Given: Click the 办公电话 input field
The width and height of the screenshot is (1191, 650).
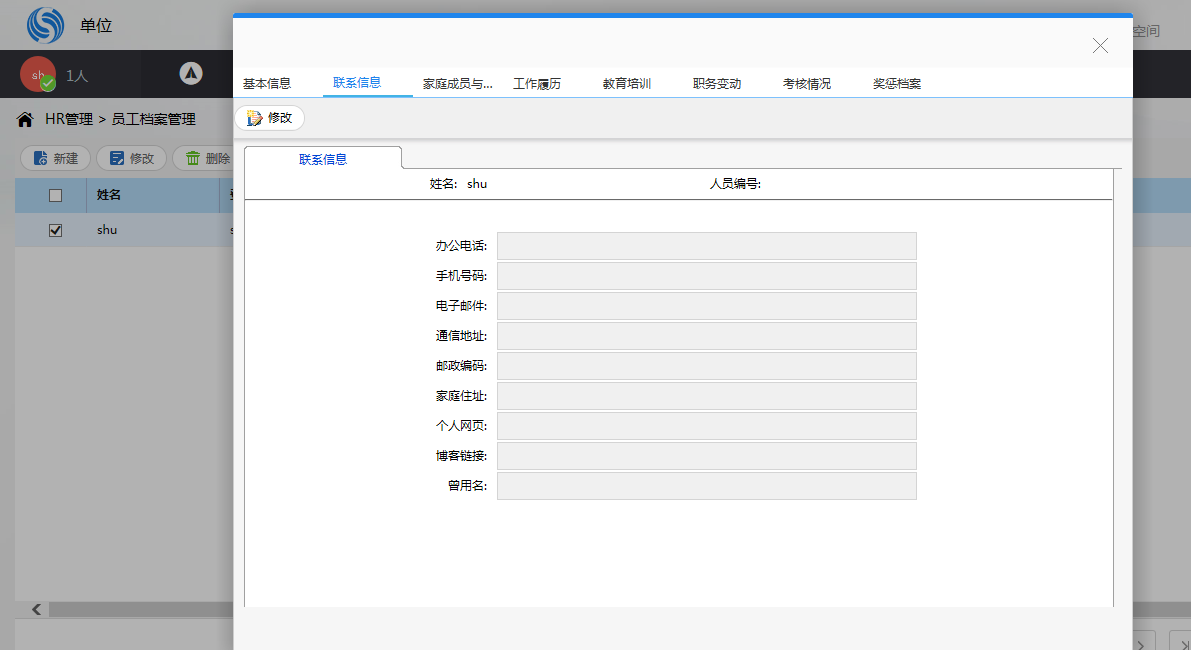Looking at the screenshot, I should (x=706, y=246).
